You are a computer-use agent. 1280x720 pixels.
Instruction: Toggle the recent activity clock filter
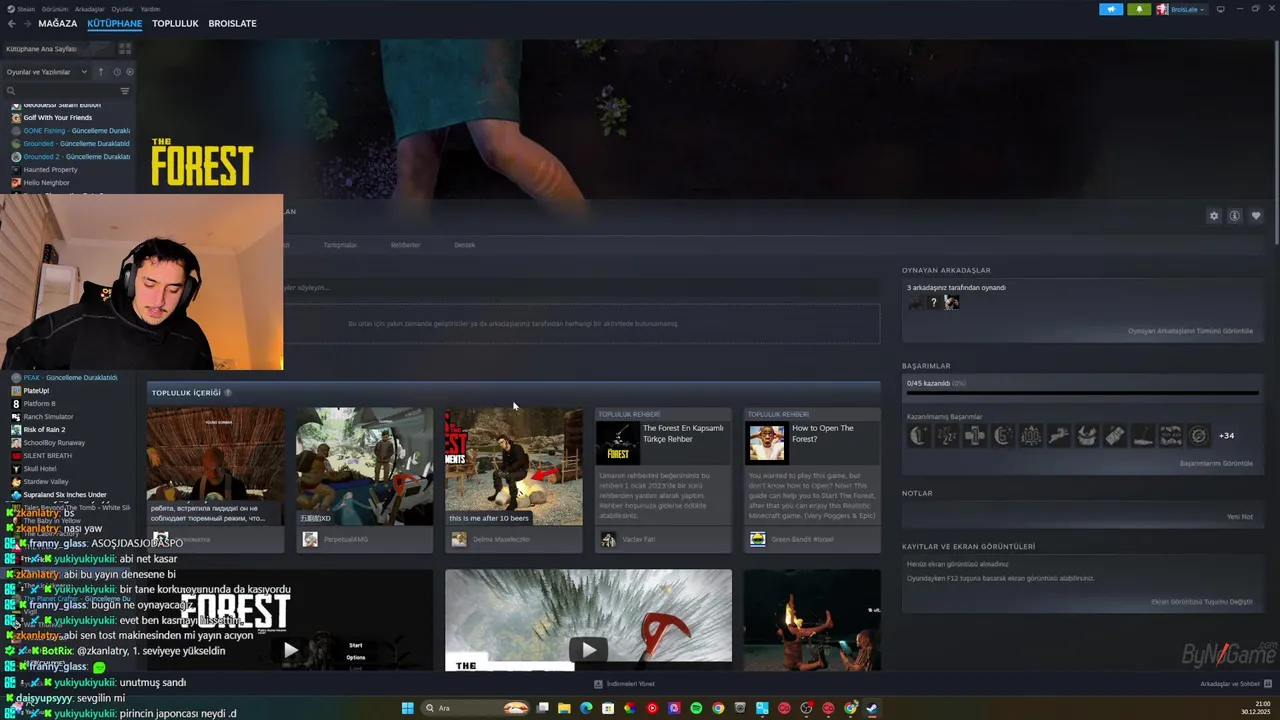pyautogui.click(x=117, y=72)
